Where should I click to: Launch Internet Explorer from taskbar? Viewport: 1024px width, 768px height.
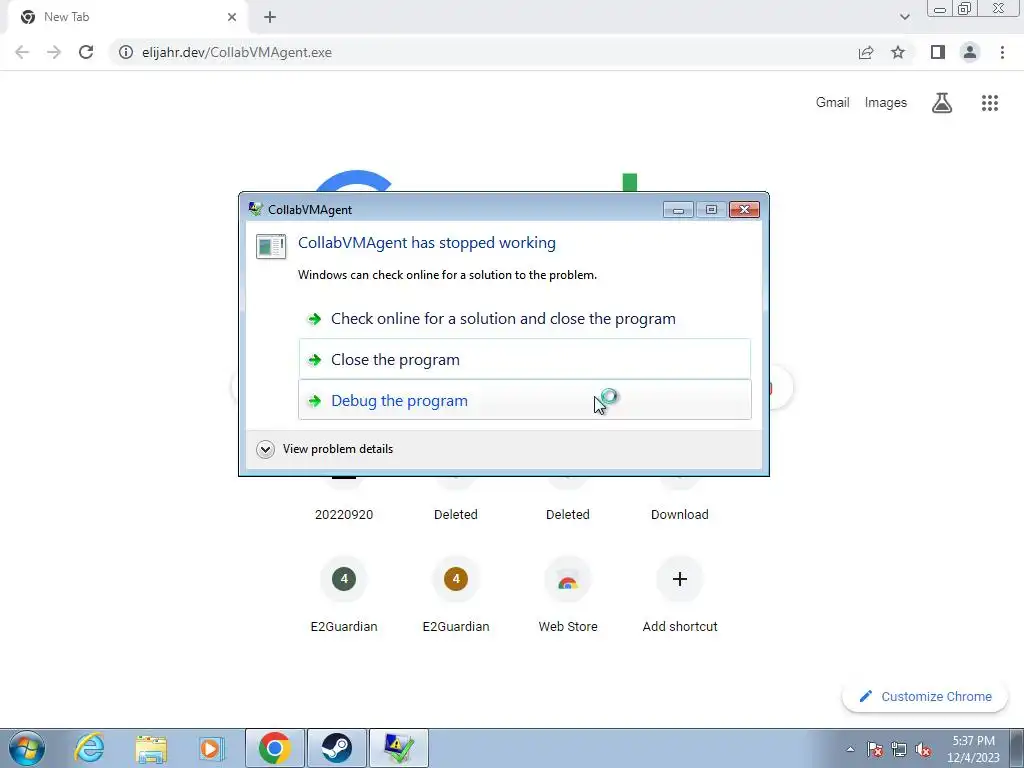(89, 748)
